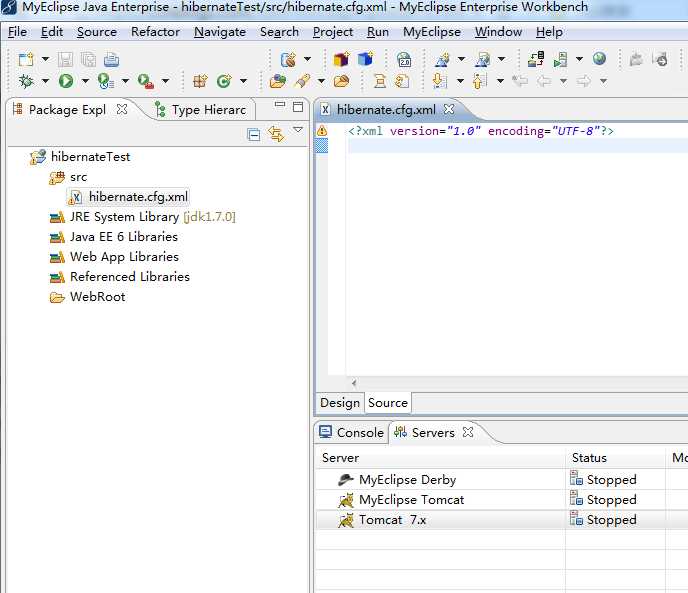The height and width of the screenshot is (593, 688).
Task: Click the New Java Class icon
Action: point(224,81)
